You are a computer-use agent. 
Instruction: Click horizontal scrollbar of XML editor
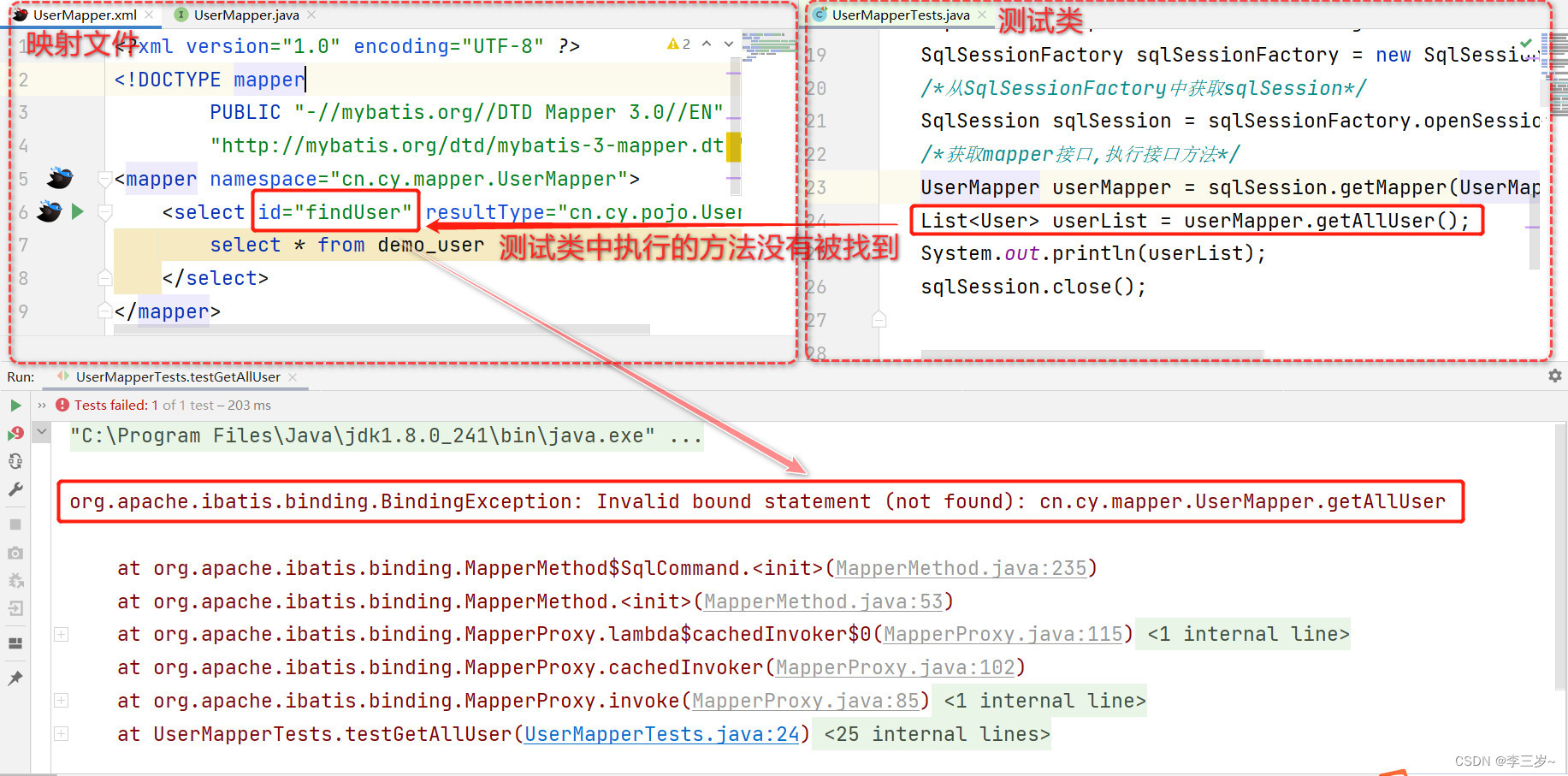(382, 329)
